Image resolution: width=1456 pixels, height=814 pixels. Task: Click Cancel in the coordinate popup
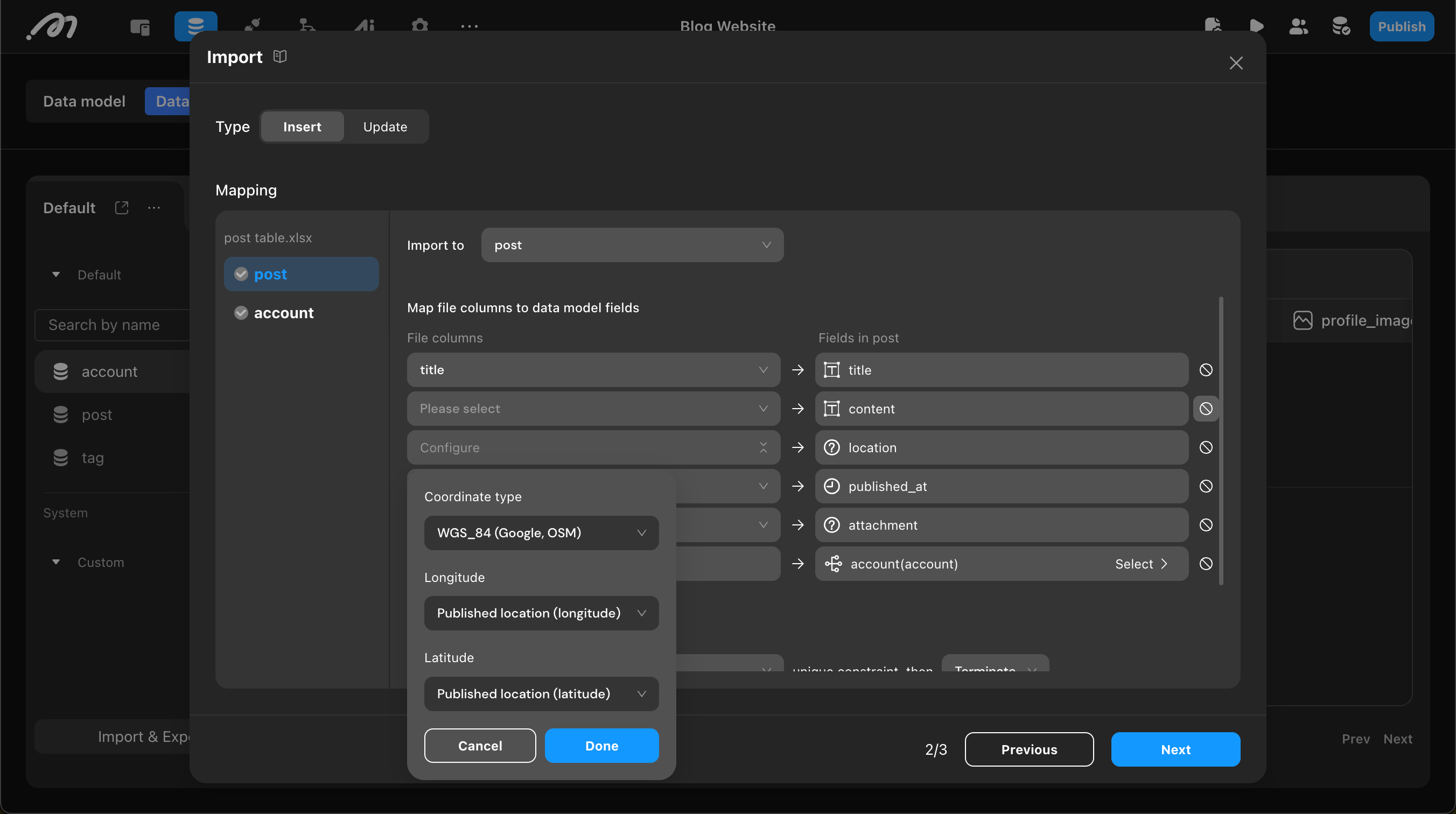point(480,746)
